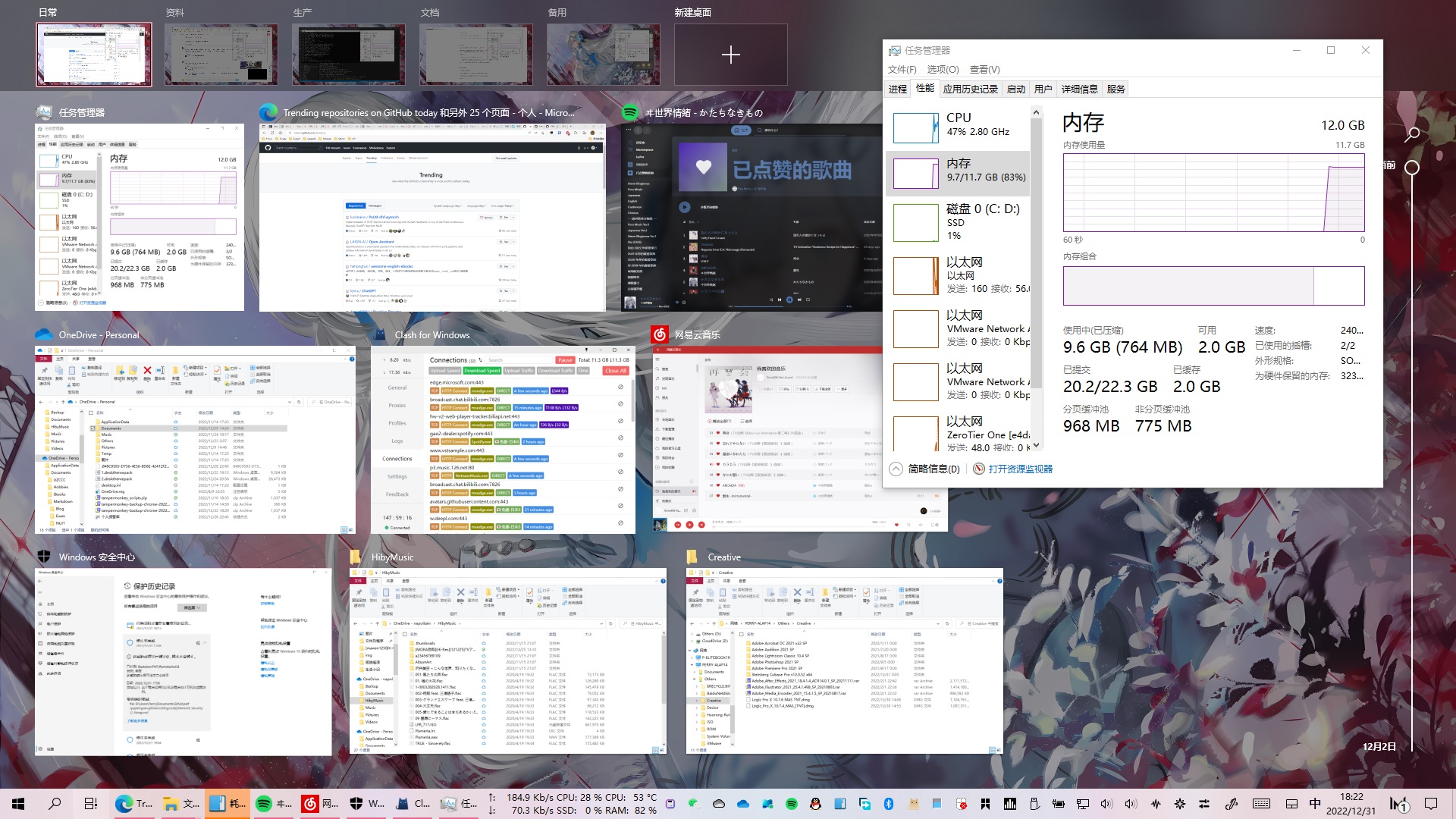Click the Bluetooth icon in system tray
The height and width of the screenshot is (819, 1456).
(x=889, y=804)
